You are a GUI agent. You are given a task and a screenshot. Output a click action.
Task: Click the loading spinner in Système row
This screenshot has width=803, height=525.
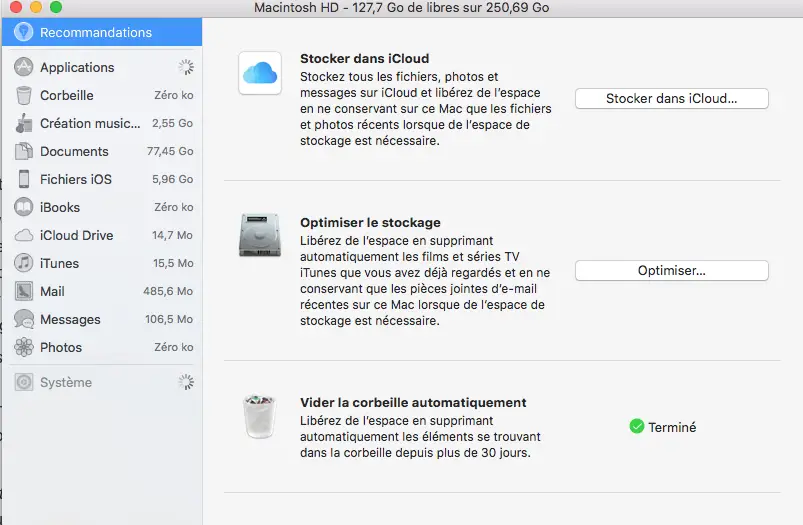click(186, 382)
